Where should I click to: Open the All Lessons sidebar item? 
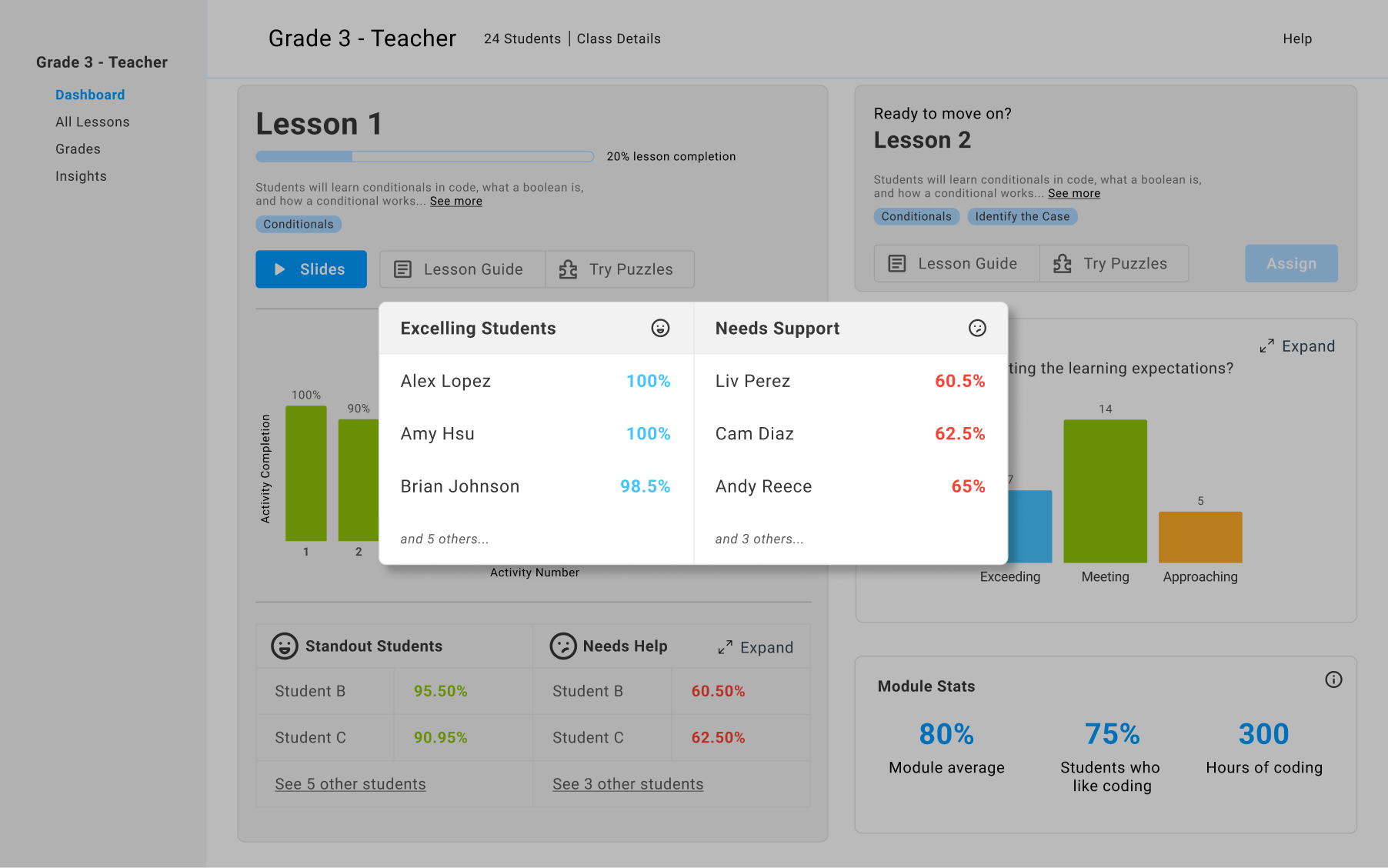92,122
